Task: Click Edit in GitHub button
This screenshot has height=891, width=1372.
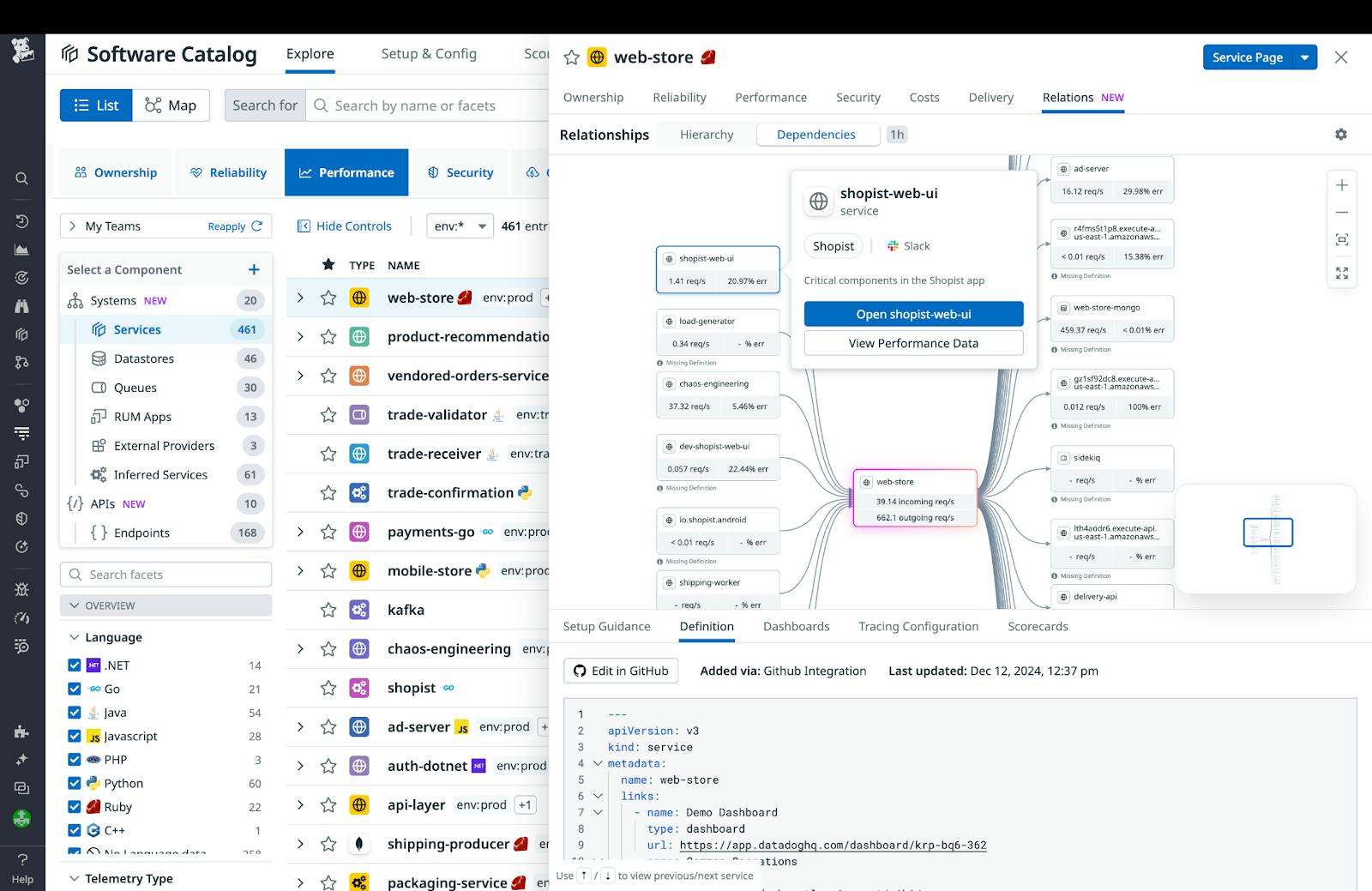Action: tap(621, 671)
